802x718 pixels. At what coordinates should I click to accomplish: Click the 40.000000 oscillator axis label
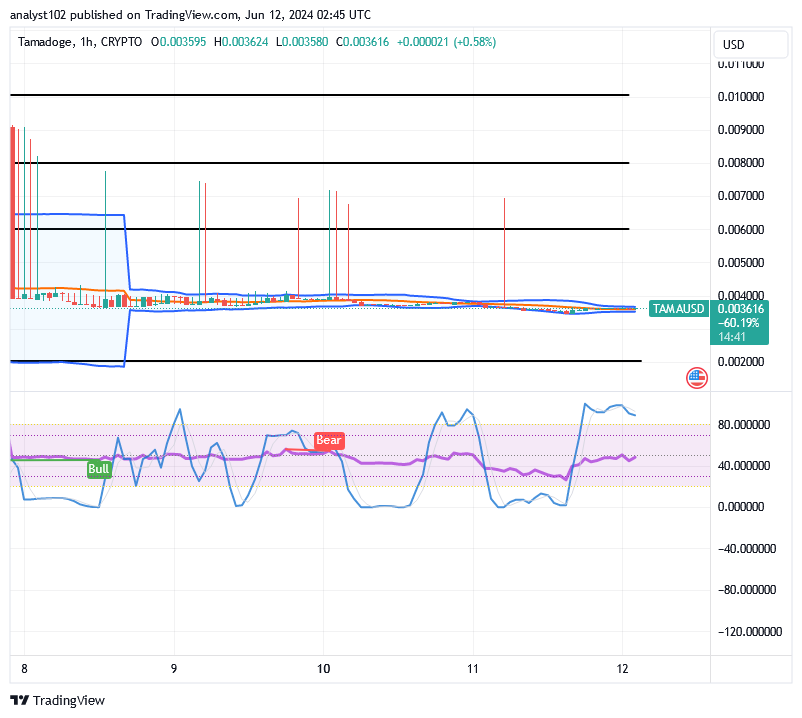pyautogui.click(x=744, y=465)
